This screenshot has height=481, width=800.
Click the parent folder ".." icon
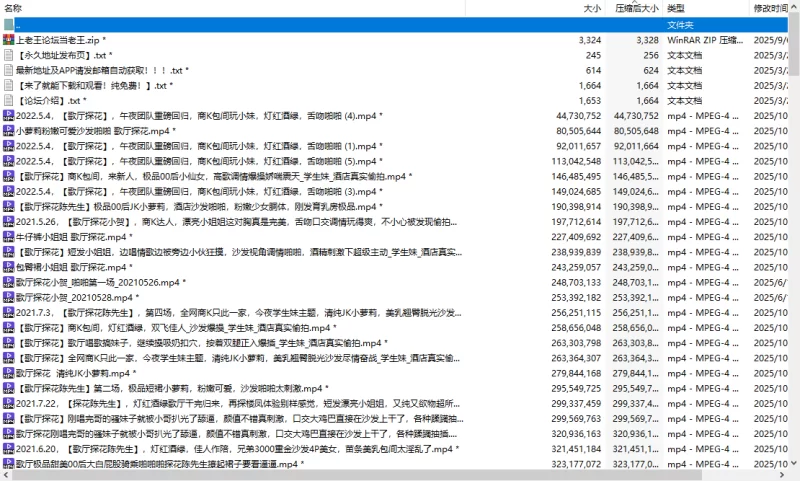(x=8, y=24)
